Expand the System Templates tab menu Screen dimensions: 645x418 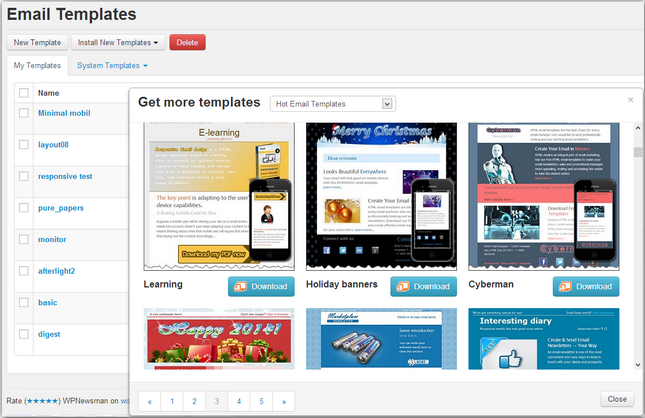click(x=112, y=66)
